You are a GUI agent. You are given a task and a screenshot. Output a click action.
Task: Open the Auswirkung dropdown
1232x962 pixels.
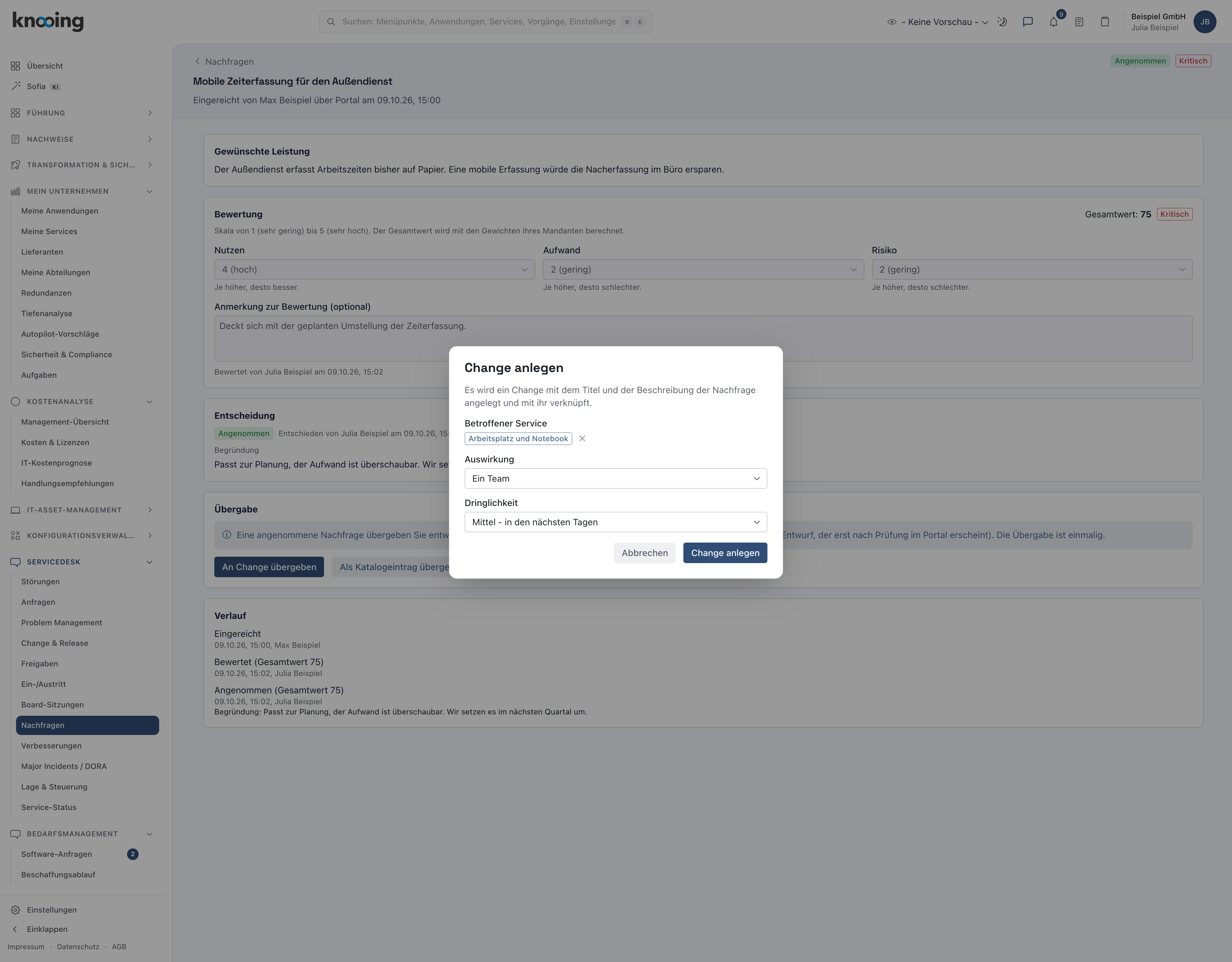tap(615, 478)
